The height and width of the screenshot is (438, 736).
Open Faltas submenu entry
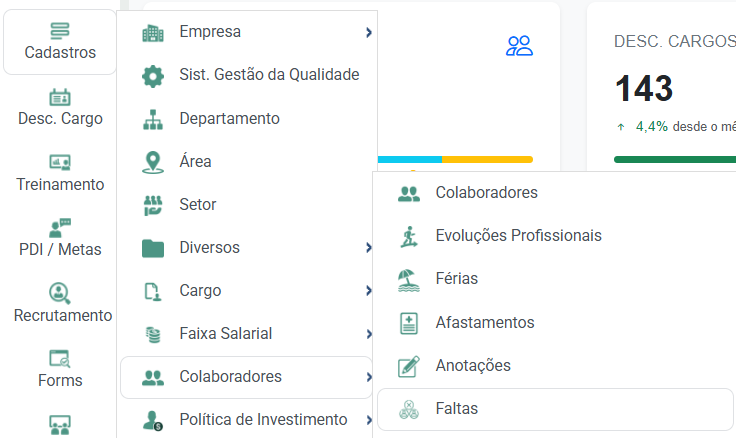click(555, 409)
